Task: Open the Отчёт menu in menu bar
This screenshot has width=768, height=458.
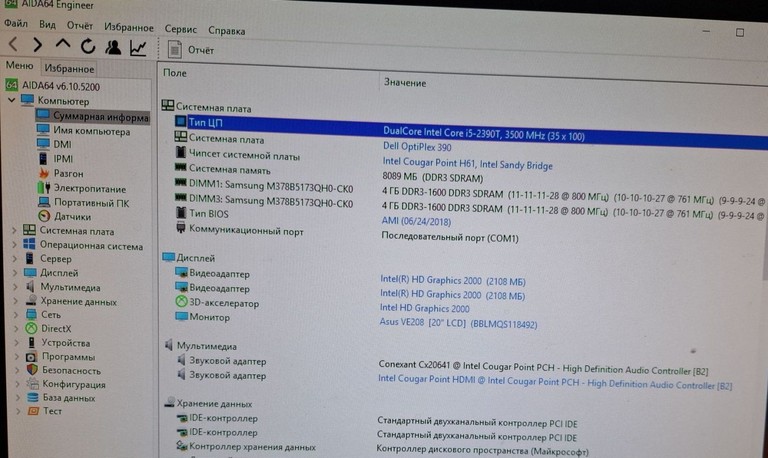Action: tap(80, 25)
